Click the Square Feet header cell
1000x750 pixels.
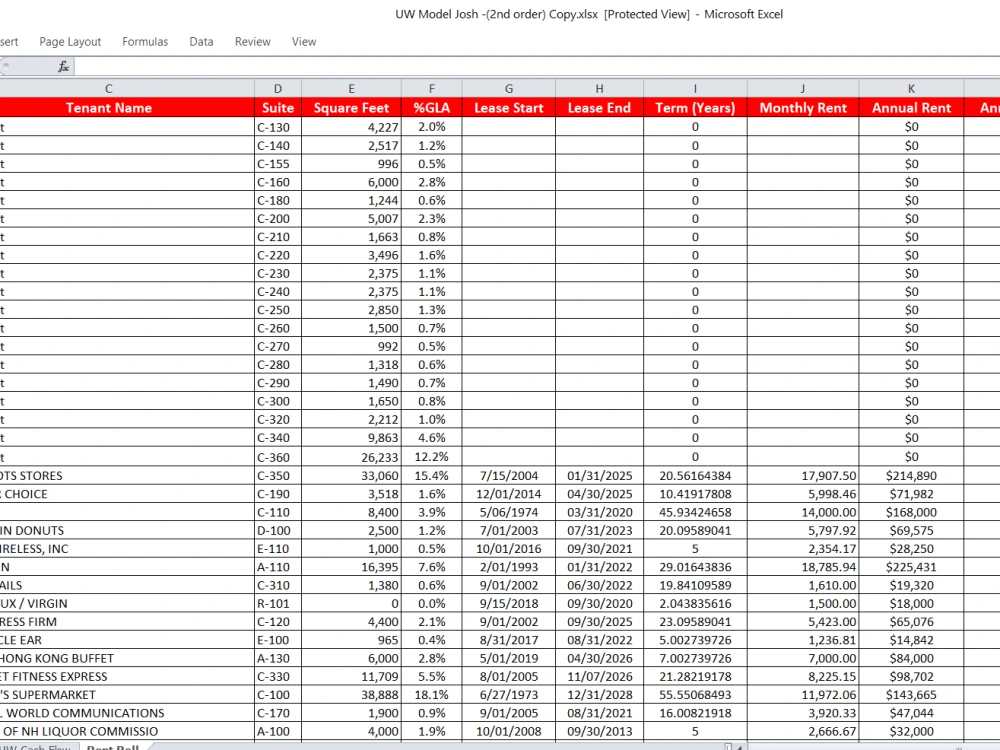[x=351, y=108]
